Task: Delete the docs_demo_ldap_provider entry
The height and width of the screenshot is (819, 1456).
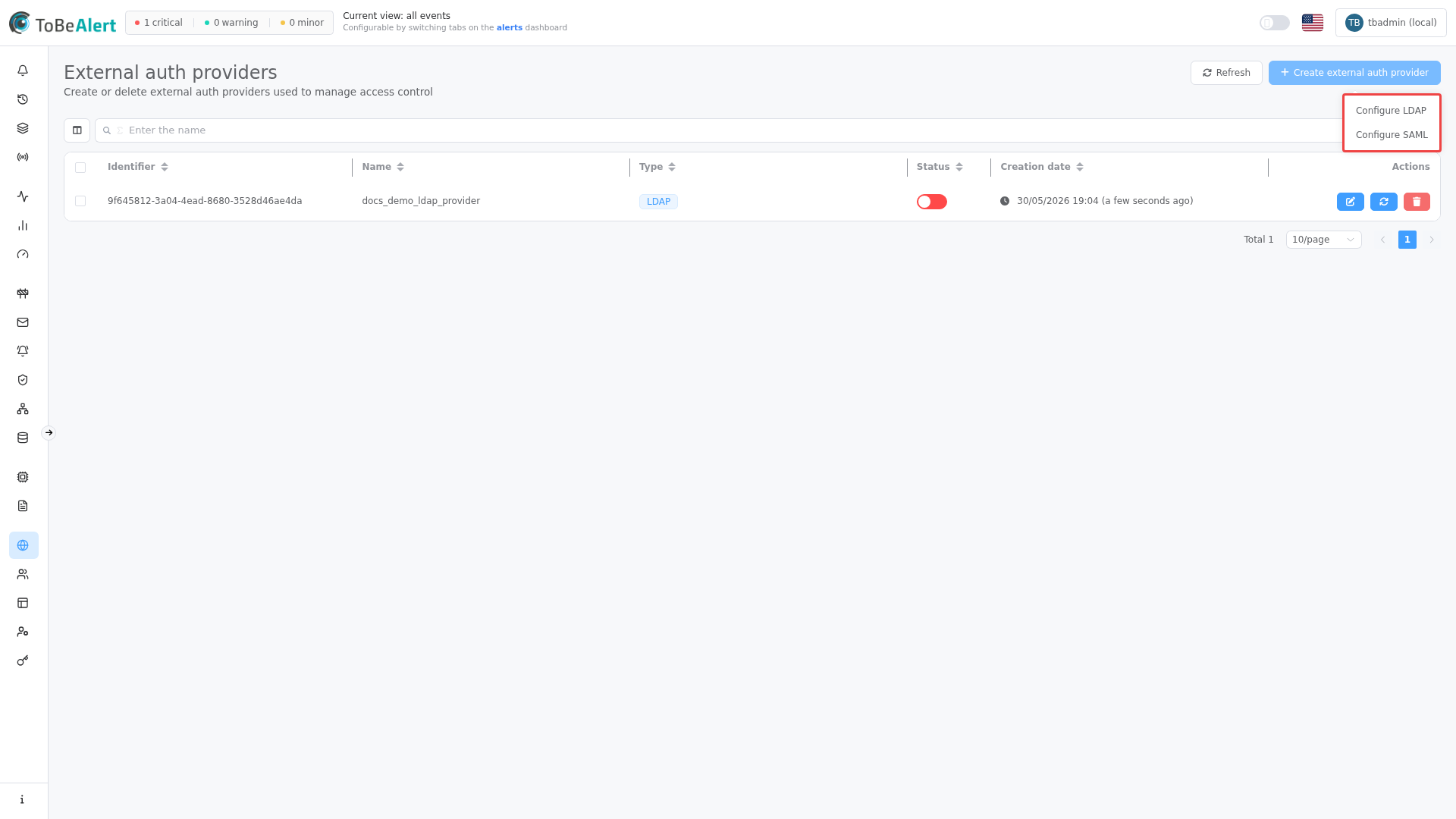Action: click(x=1417, y=202)
